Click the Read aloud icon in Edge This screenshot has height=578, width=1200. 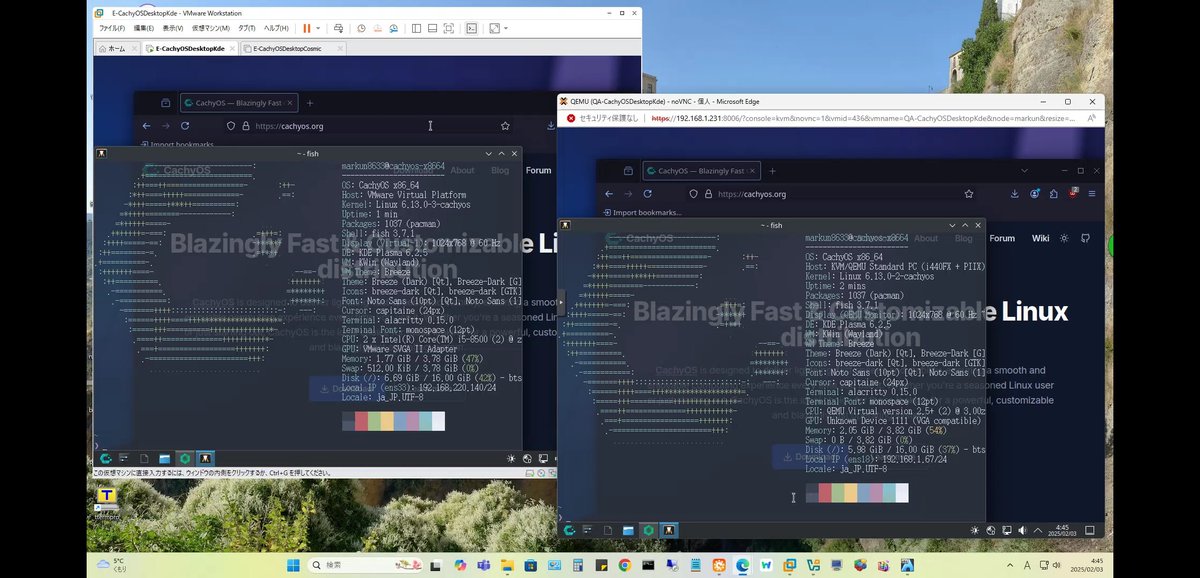1092,117
